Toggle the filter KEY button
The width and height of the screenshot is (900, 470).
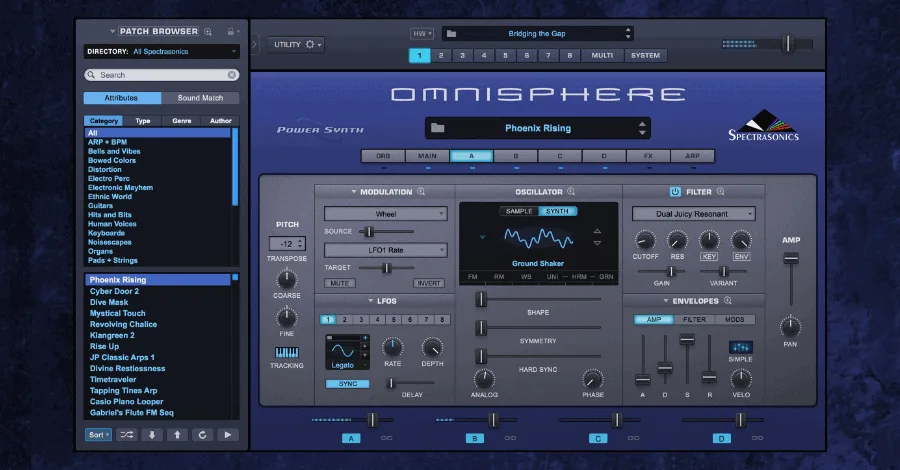point(709,257)
